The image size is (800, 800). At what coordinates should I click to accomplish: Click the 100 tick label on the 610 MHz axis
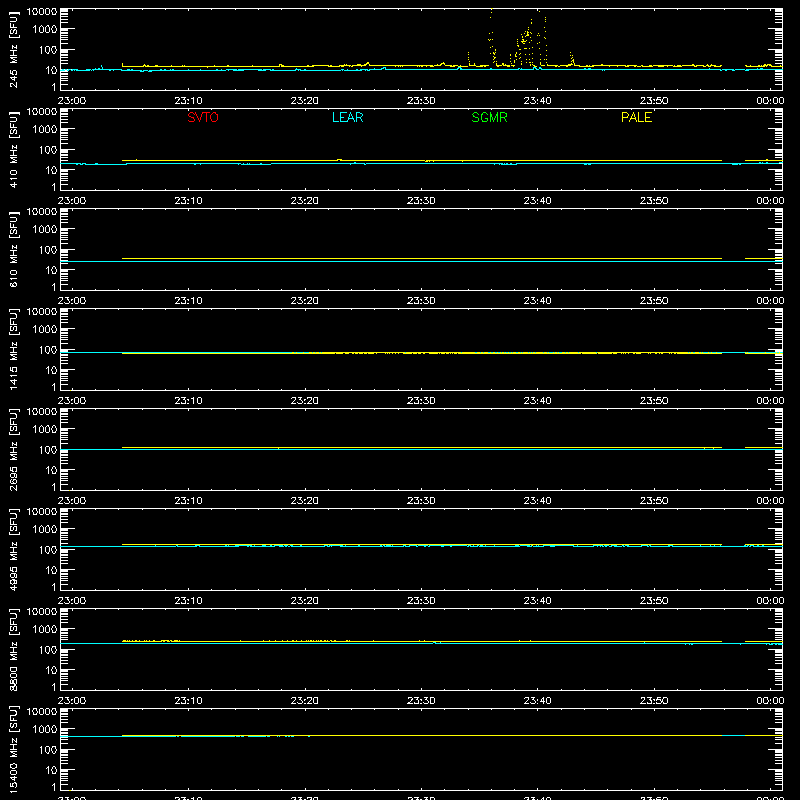click(x=48, y=250)
